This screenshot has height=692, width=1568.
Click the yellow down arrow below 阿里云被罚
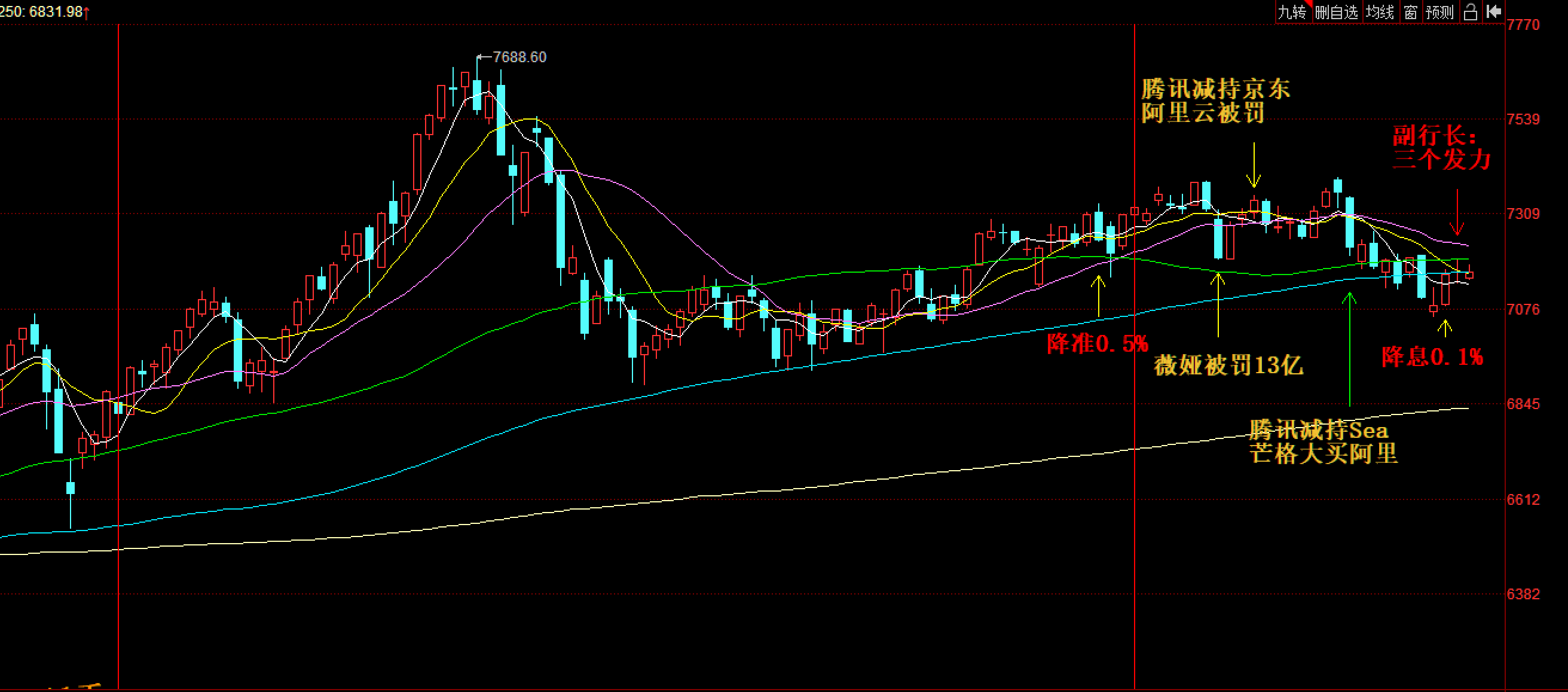tap(1254, 166)
